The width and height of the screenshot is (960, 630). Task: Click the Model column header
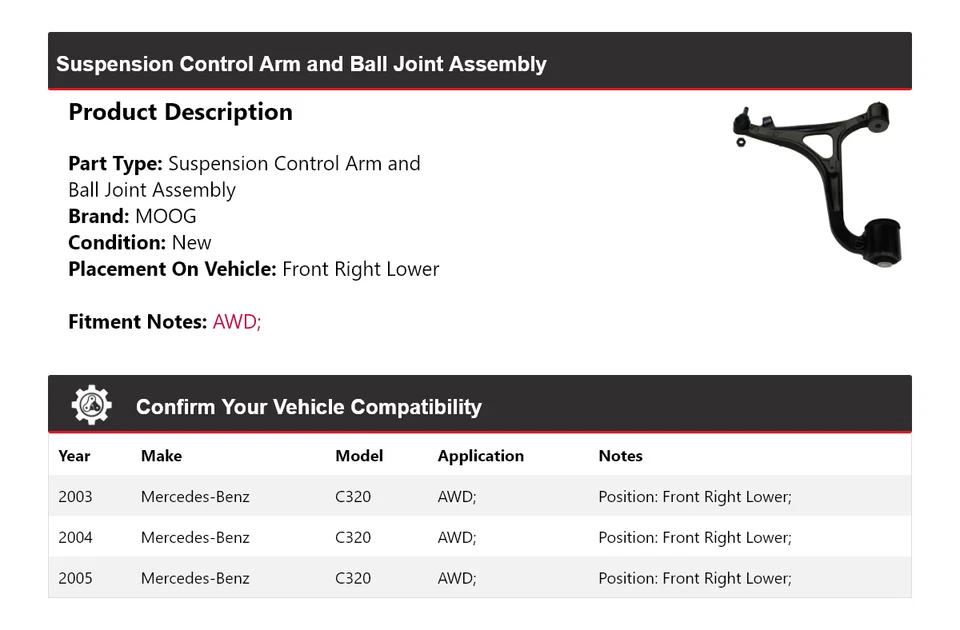pyautogui.click(x=359, y=456)
